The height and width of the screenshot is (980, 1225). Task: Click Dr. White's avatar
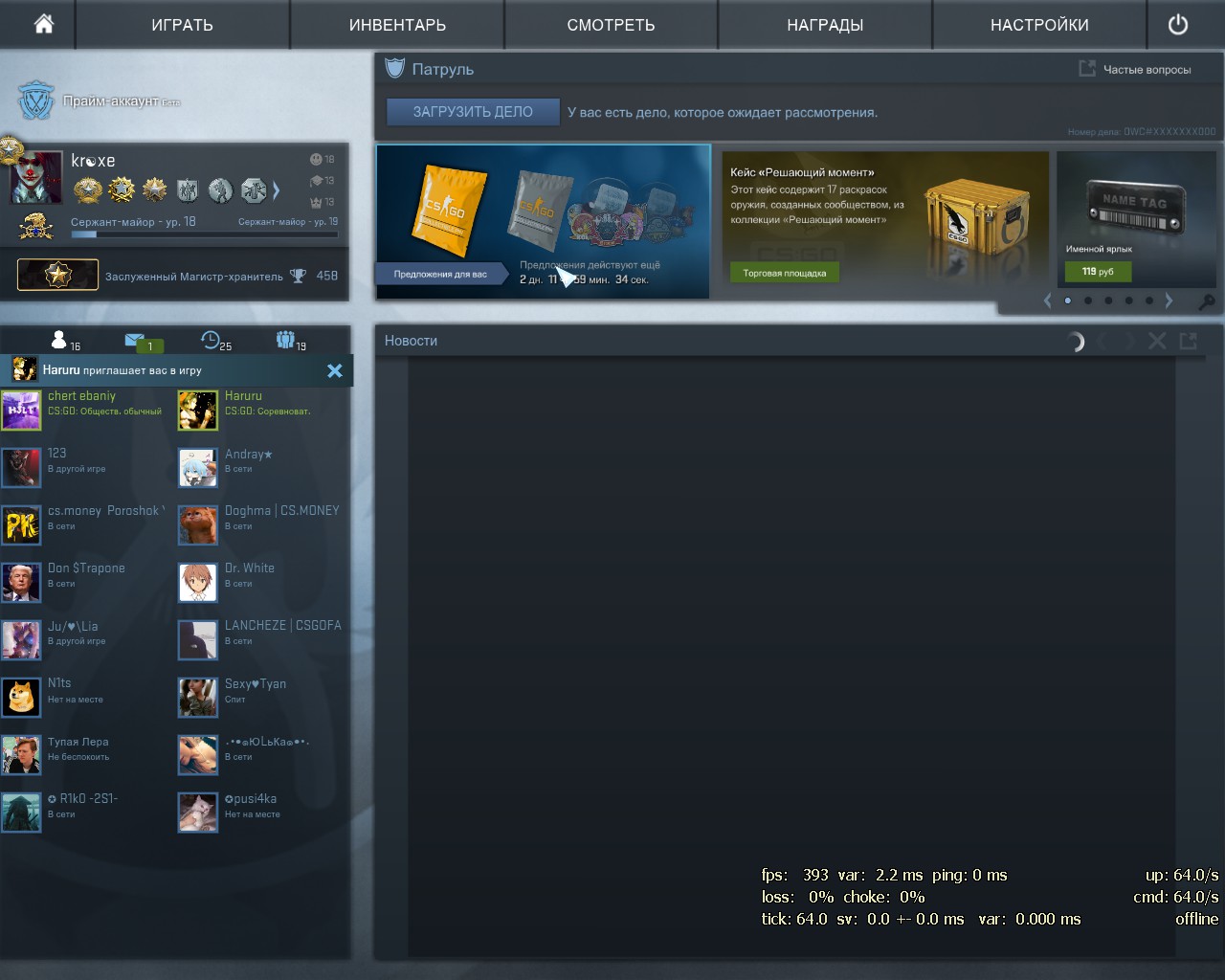tap(198, 583)
